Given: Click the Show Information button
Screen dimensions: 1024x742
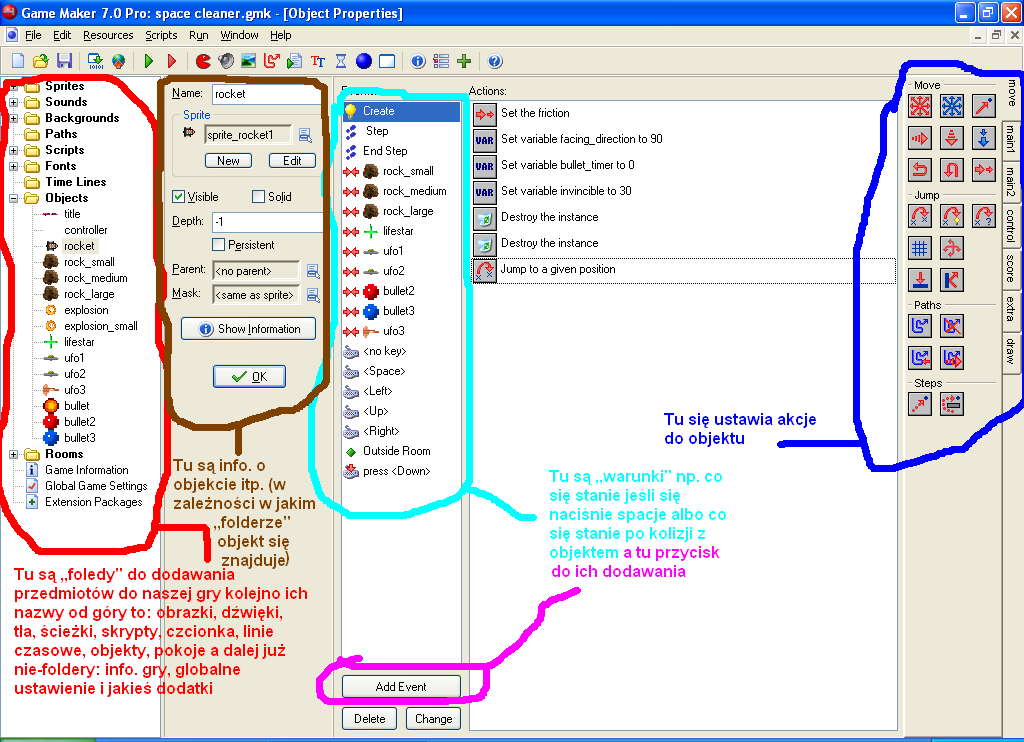Looking at the screenshot, I should pos(249,329).
